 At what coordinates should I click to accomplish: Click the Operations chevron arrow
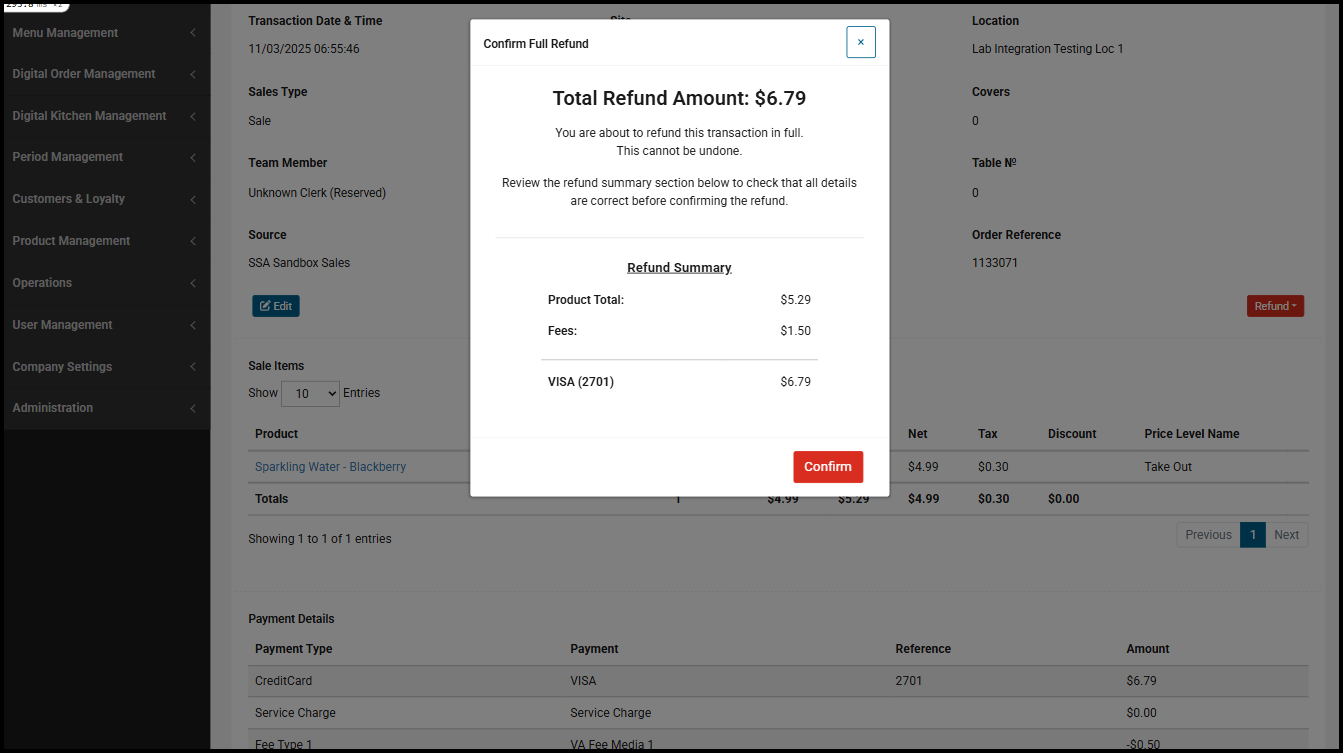click(192, 283)
